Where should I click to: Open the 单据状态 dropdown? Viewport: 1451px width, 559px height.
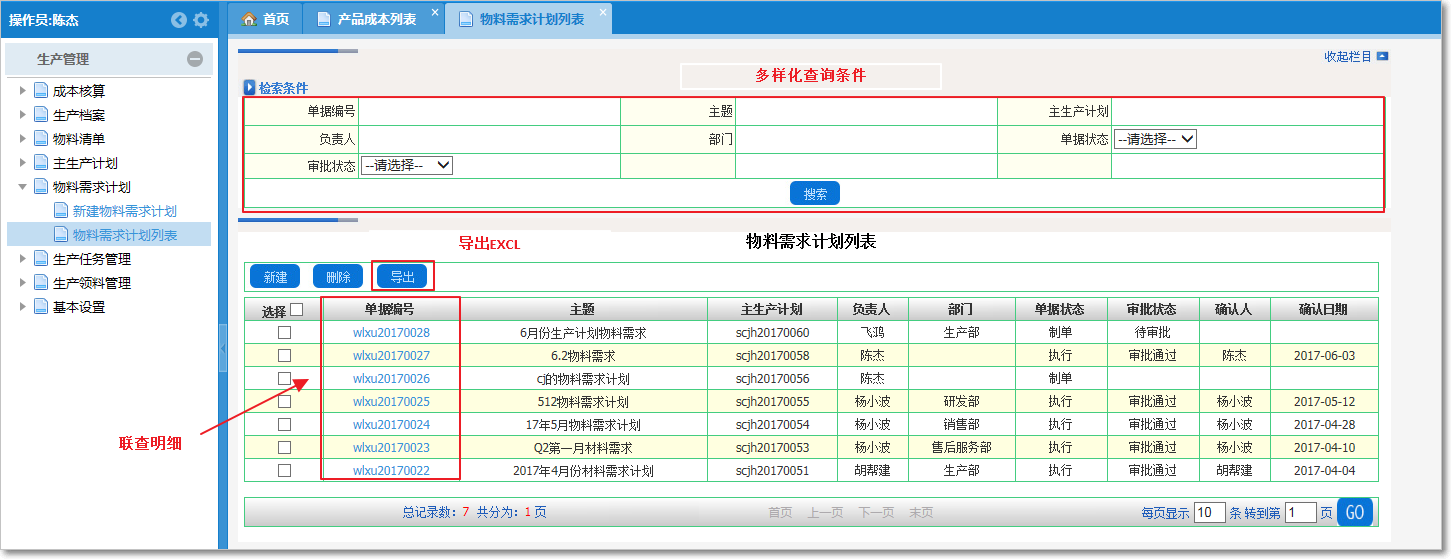(x=1155, y=140)
